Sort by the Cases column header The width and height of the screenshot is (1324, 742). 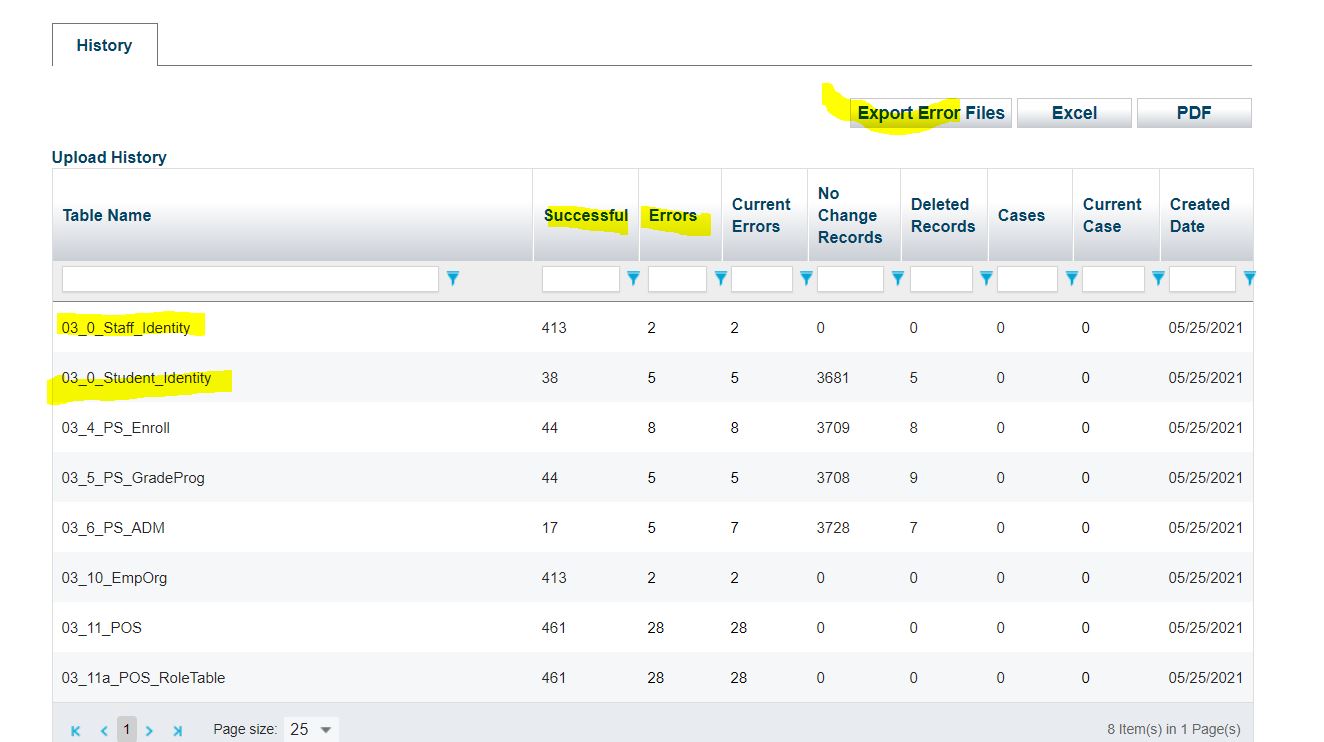point(1021,215)
